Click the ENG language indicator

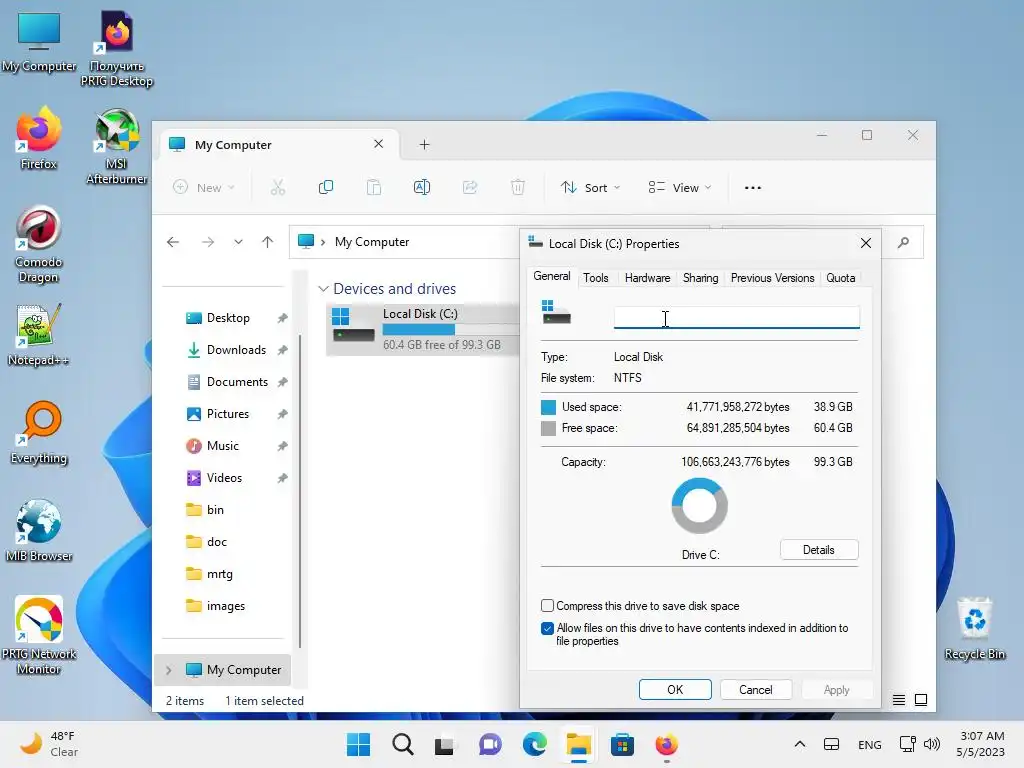(x=869, y=744)
